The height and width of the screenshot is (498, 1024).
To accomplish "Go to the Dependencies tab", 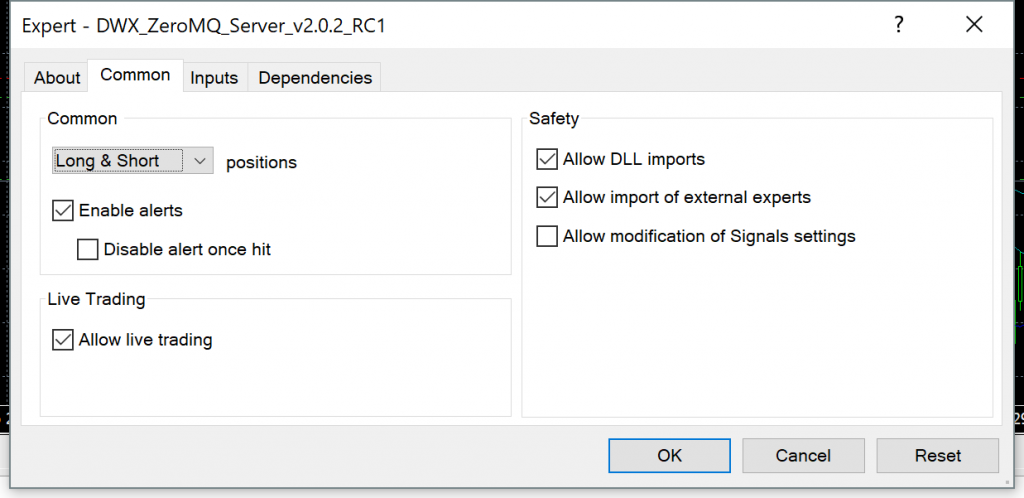I will point(315,78).
